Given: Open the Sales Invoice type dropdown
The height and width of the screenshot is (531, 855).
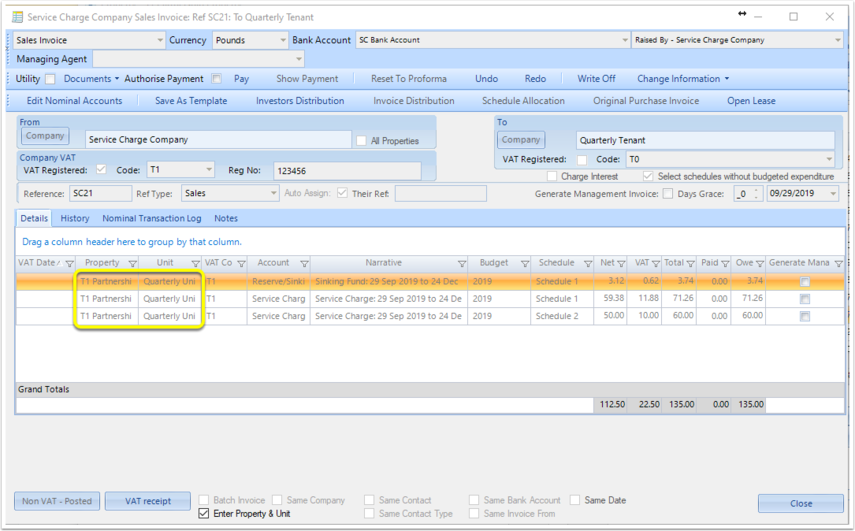Looking at the screenshot, I should (160, 40).
